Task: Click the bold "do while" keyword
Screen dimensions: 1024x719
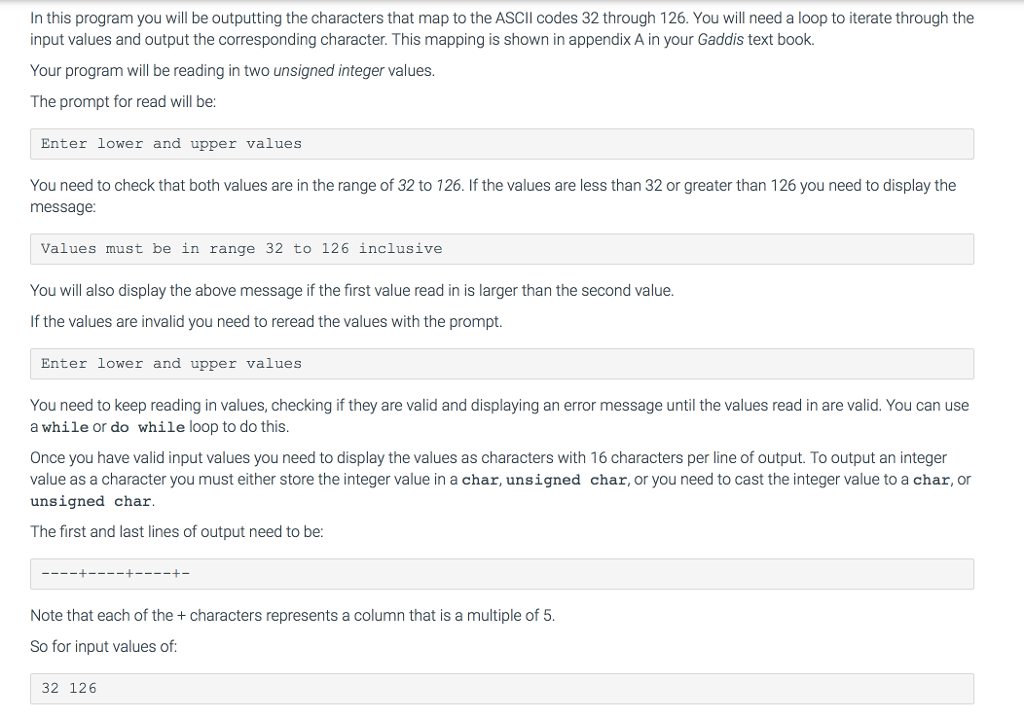Action: 148,427
